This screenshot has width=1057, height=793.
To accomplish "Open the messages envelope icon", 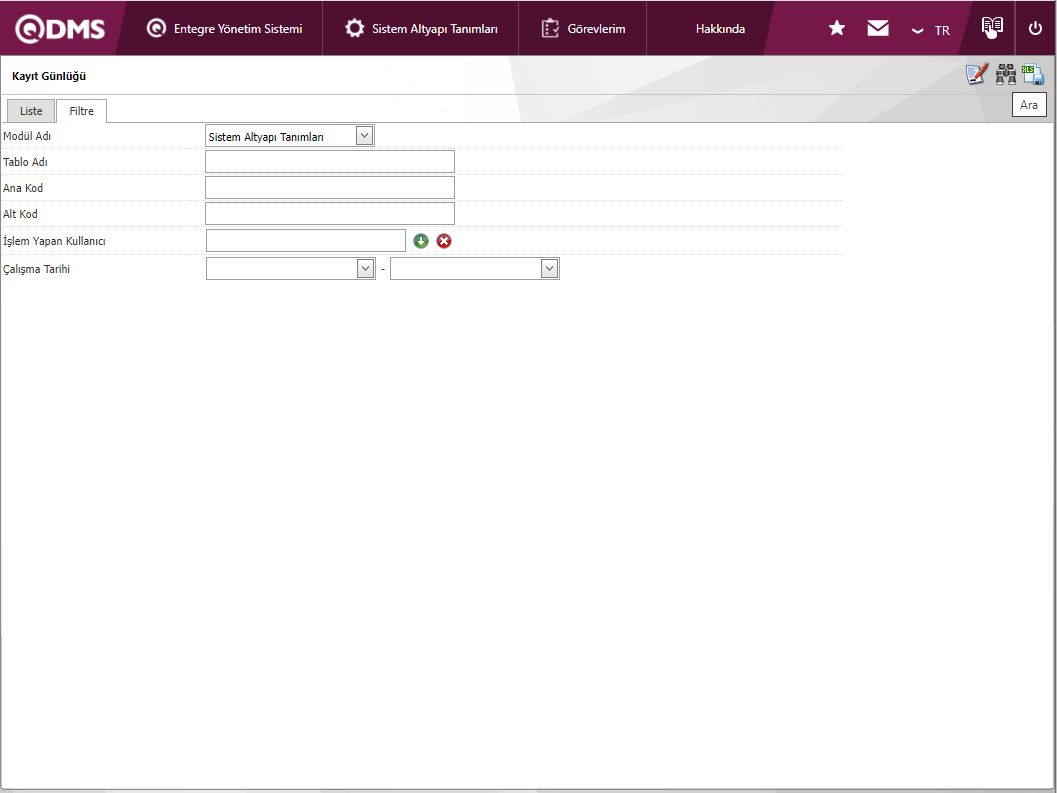I will coord(878,28).
